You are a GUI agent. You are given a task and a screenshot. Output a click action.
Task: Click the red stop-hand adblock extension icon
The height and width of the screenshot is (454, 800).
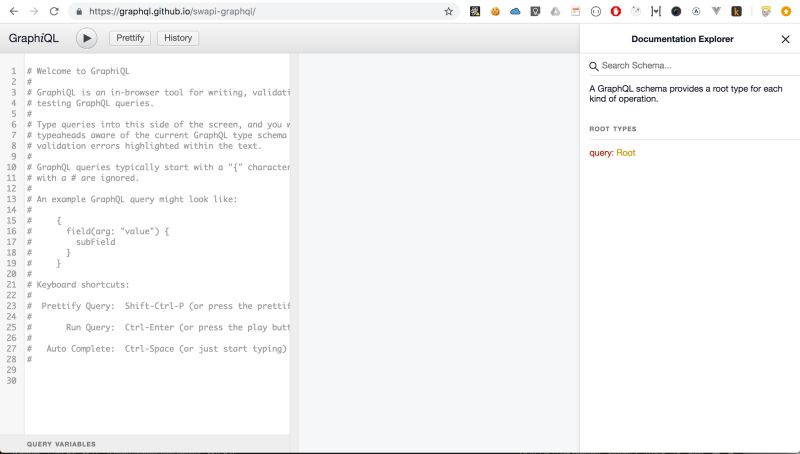tap(616, 11)
